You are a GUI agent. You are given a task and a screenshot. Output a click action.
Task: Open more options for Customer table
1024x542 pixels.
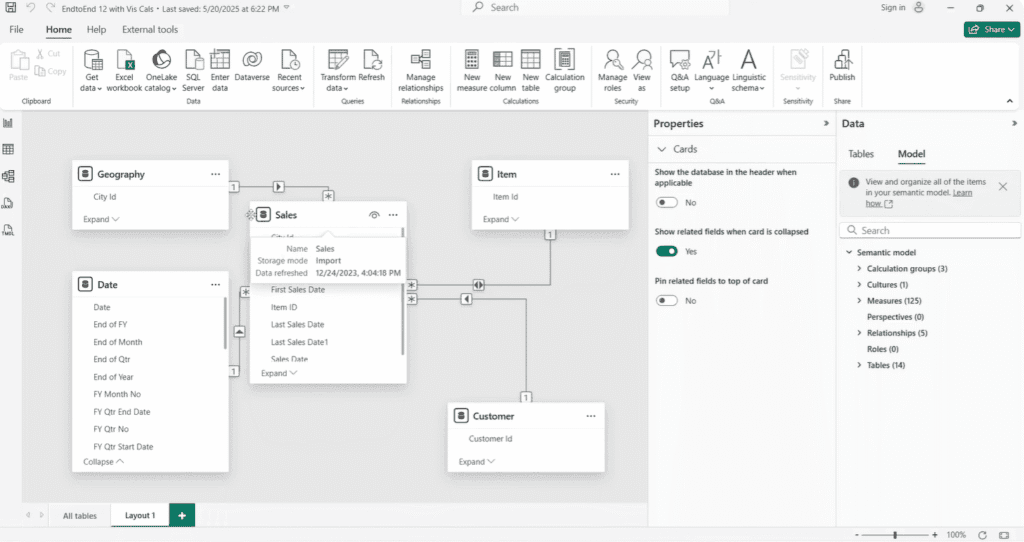point(591,416)
